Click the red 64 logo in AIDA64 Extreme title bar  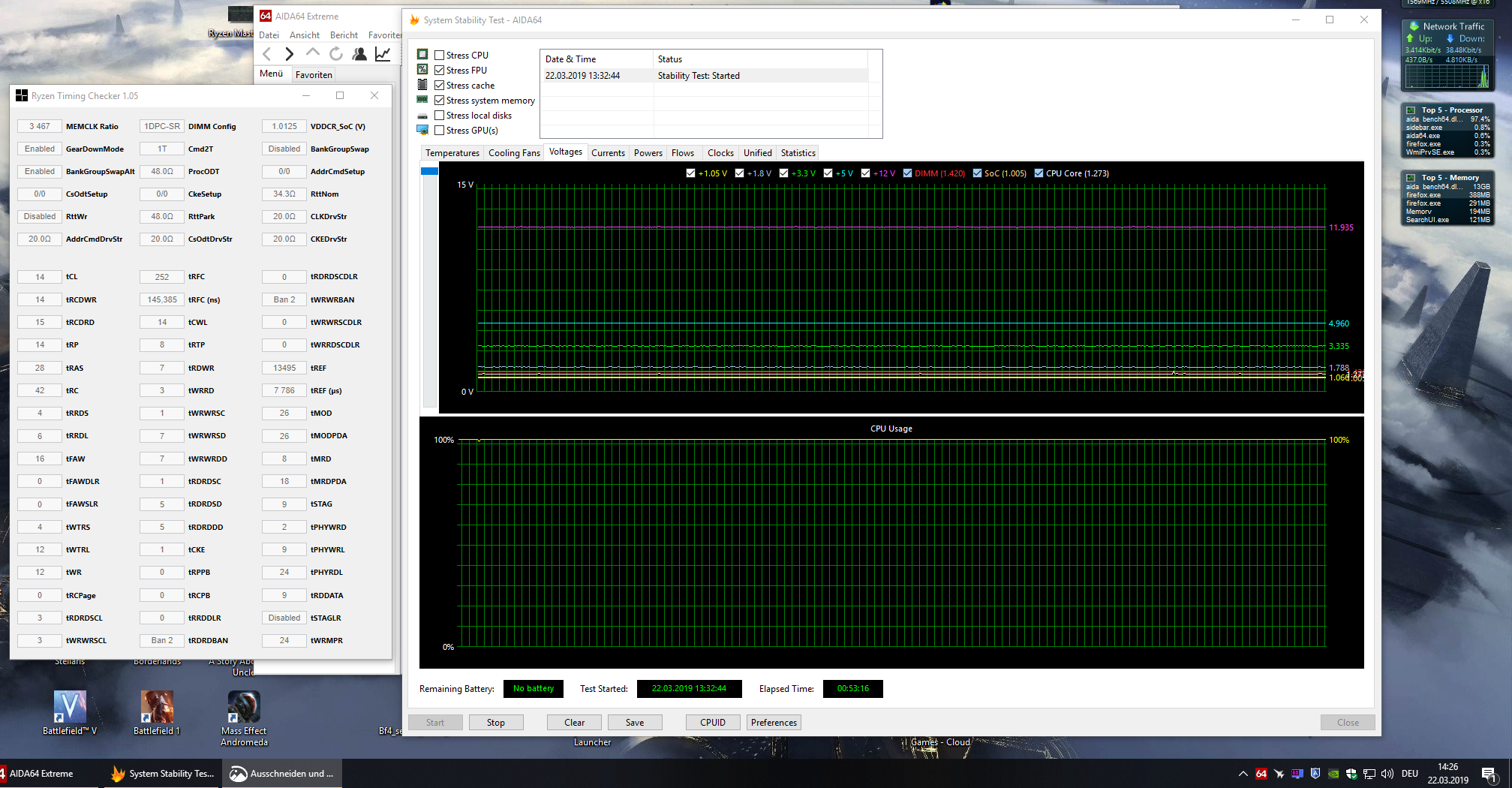pyautogui.click(x=266, y=16)
